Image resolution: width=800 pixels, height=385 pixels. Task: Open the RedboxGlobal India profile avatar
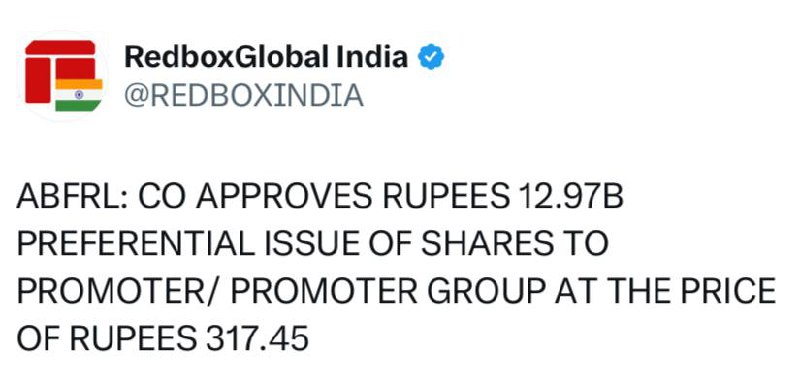[63, 75]
